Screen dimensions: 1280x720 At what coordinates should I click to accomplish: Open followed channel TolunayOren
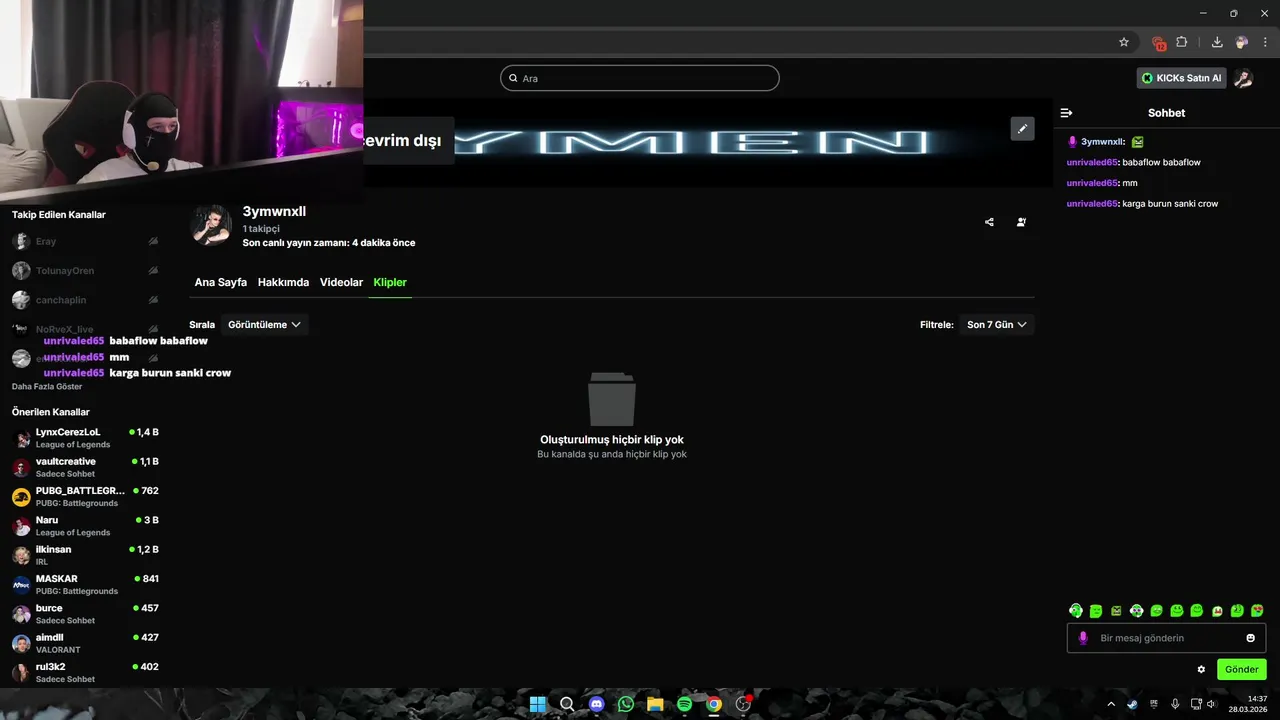point(85,270)
